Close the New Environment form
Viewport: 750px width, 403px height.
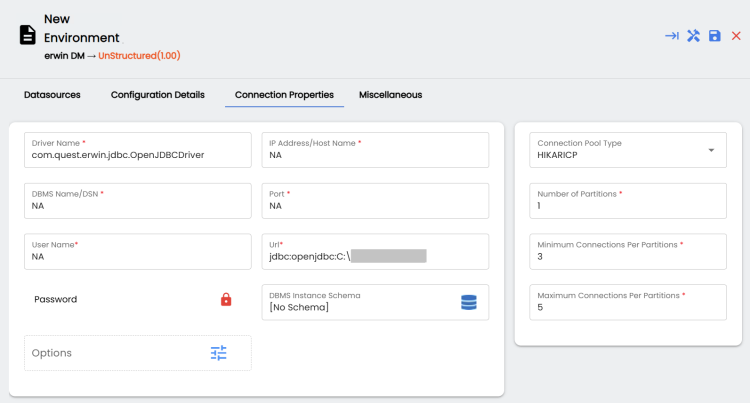click(x=736, y=36)
